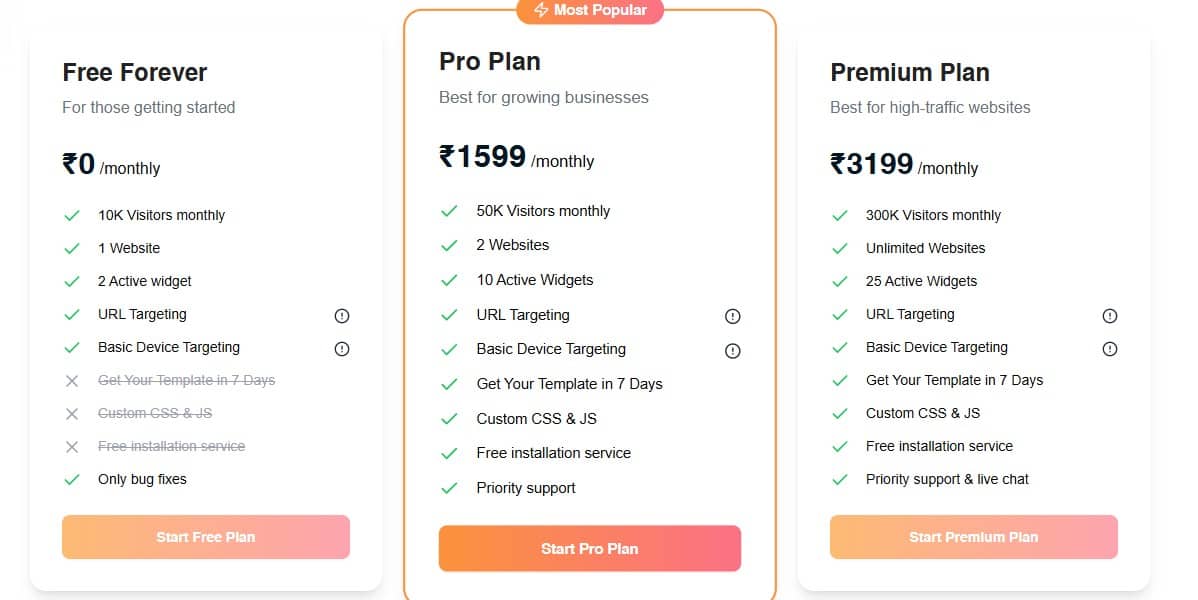Click info icon beside Pro plan Basic Device Targeting
The height and width of the screenshot is (600, 1198).
[733, 351]
